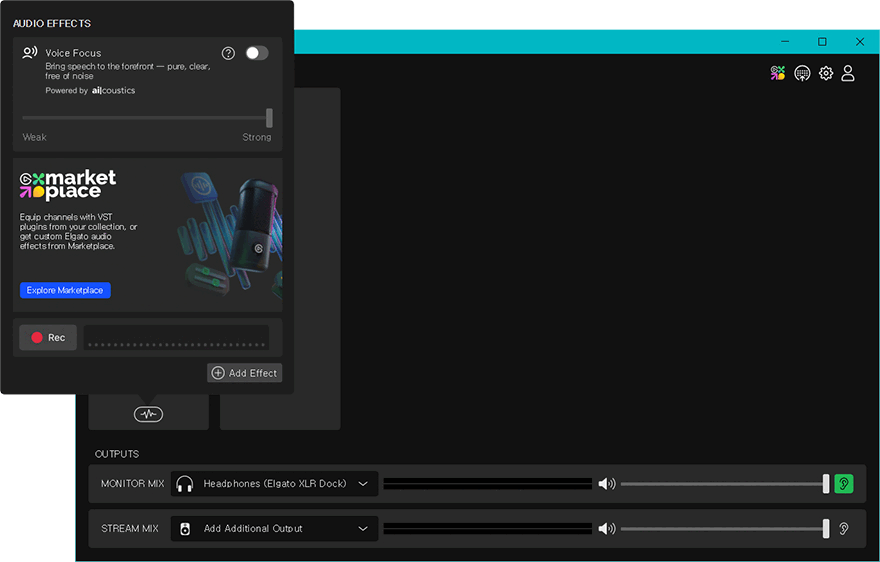
Task: Open Voice Focus help question mark icon
Action: tap(228, 53)
